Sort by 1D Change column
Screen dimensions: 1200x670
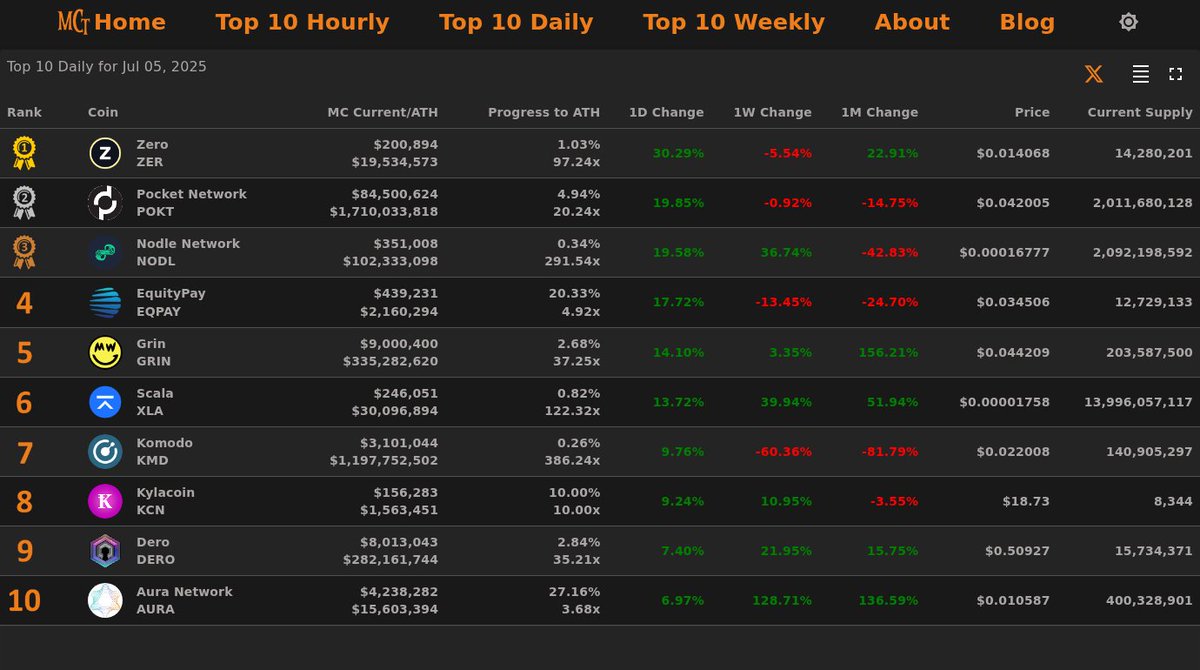tap(666, 112)
